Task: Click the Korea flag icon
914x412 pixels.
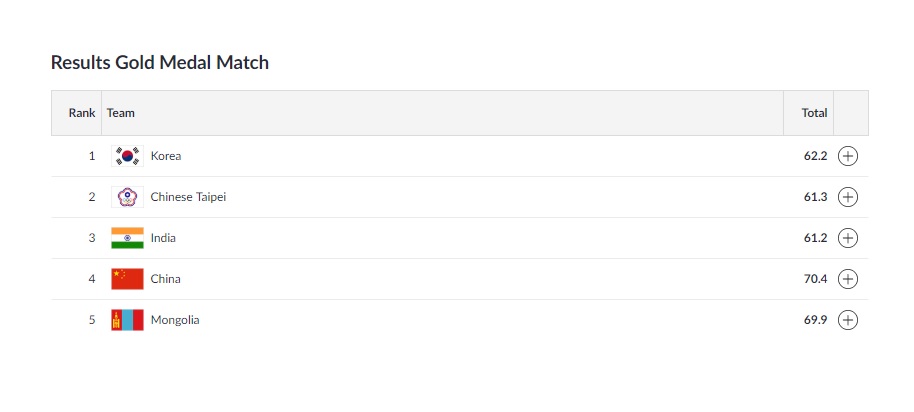Action: click(x=127, y=156)
